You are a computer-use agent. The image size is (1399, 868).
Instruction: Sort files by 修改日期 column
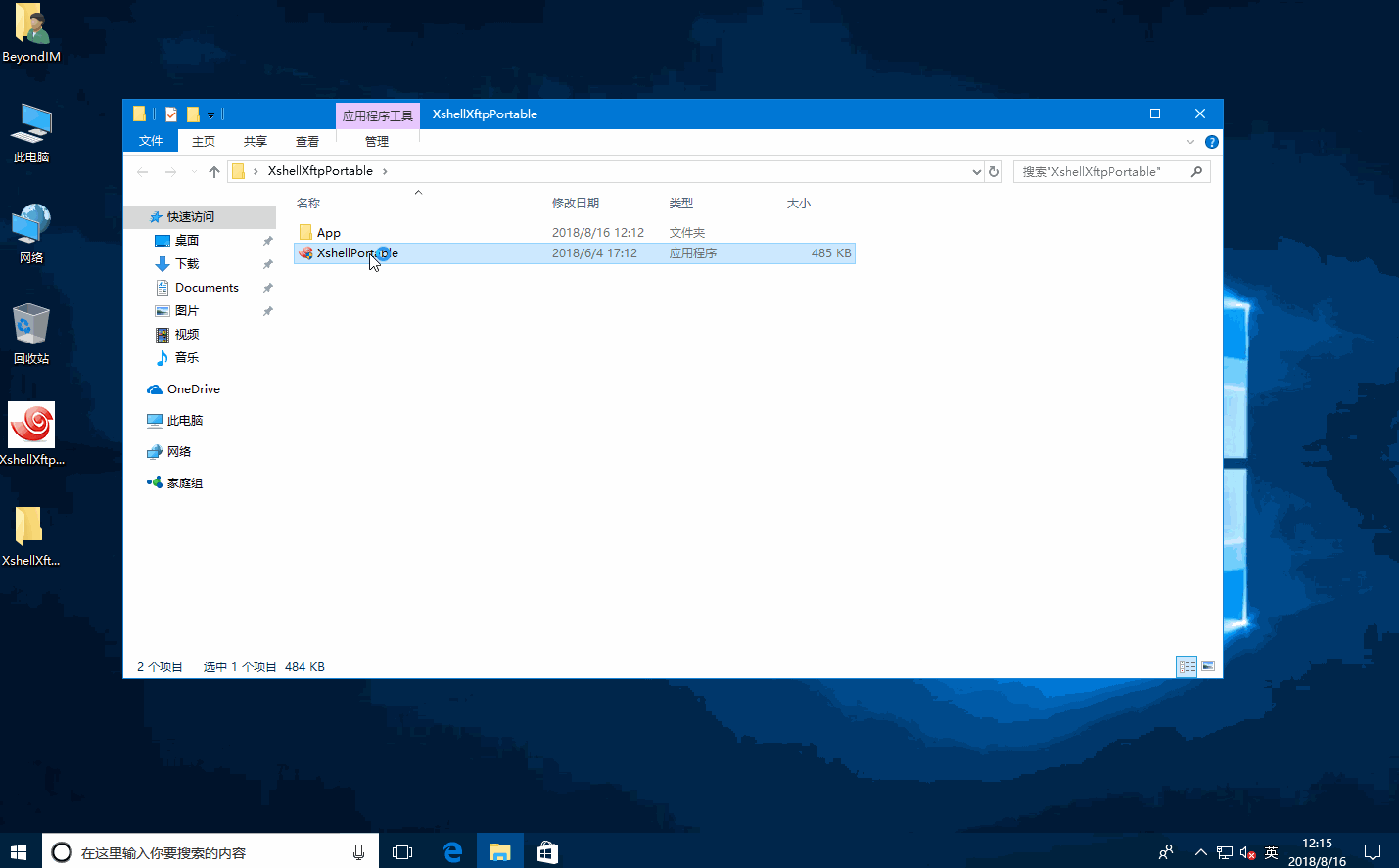(576, 203)
